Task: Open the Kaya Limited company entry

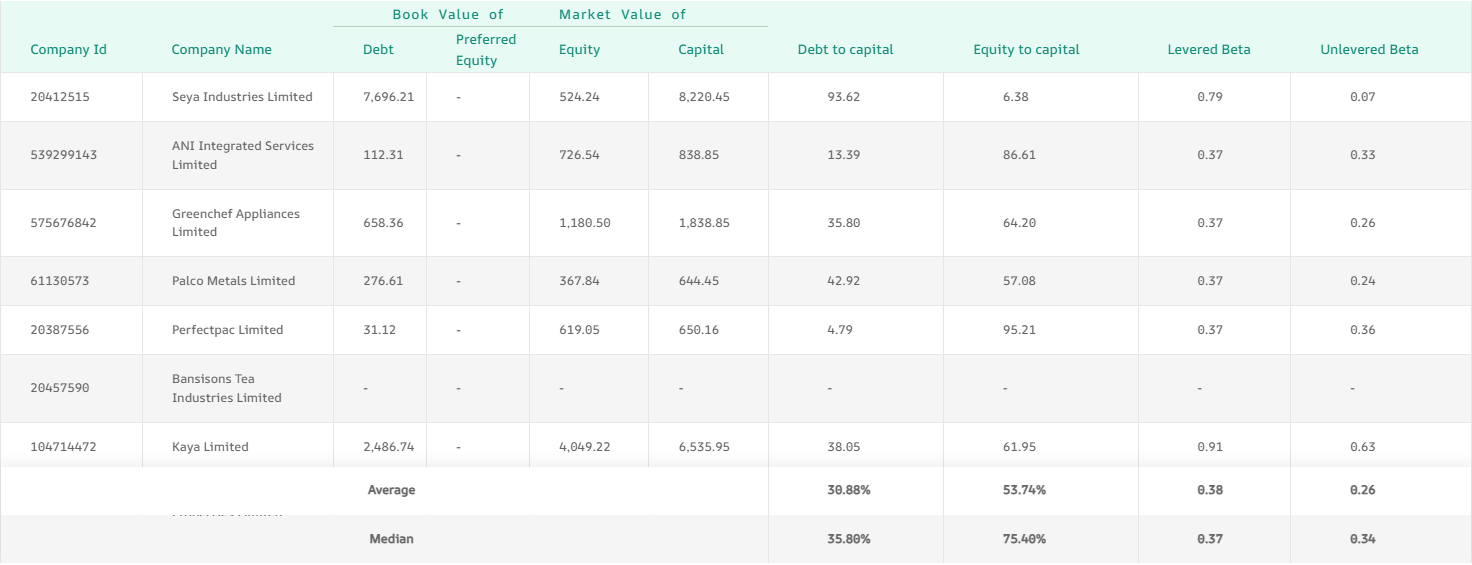Action: pyautogui.click(x=210, y=447)
